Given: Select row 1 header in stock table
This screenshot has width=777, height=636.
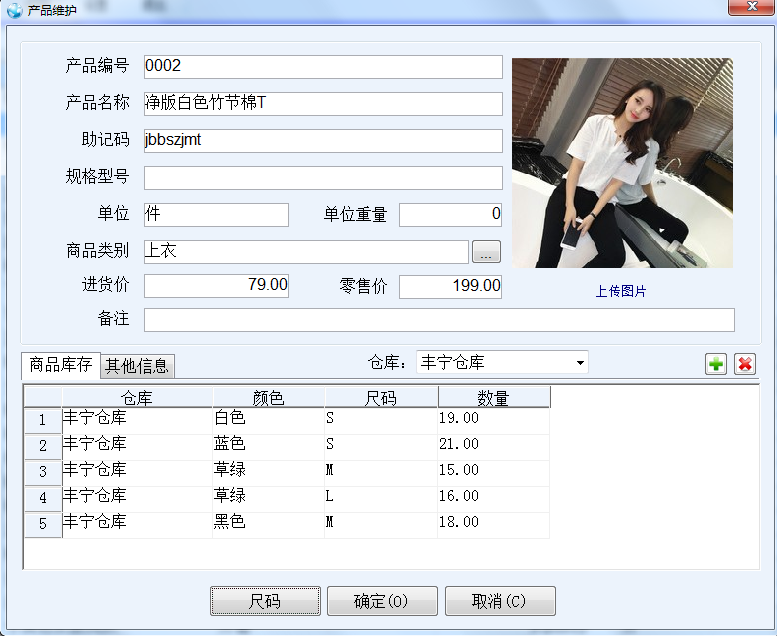Looking at the screenshot, I should point(43,420).
